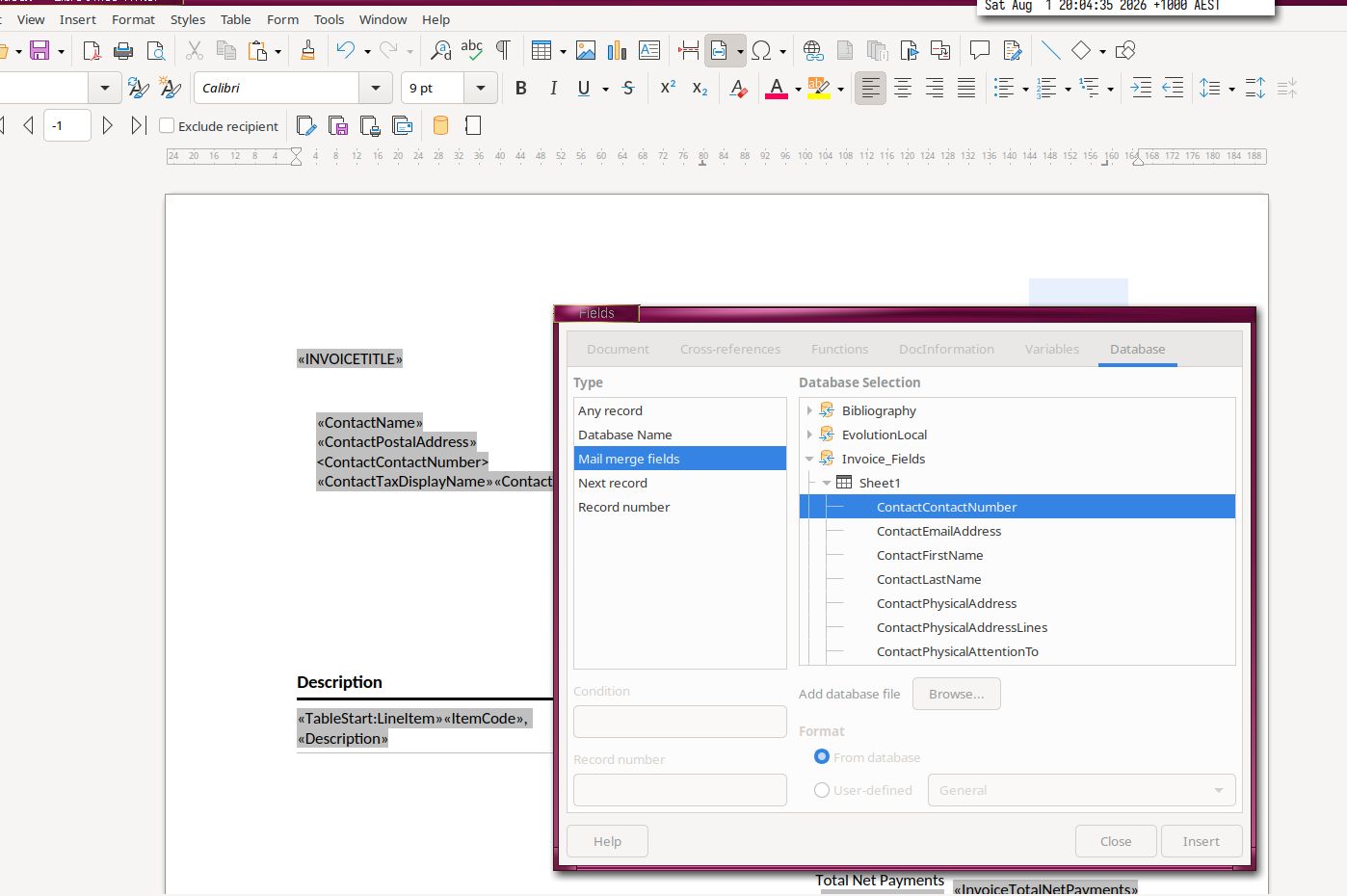Collapse Sheet1 table node
This screenshot has width=1347, height=896.
tap(827, 483)
